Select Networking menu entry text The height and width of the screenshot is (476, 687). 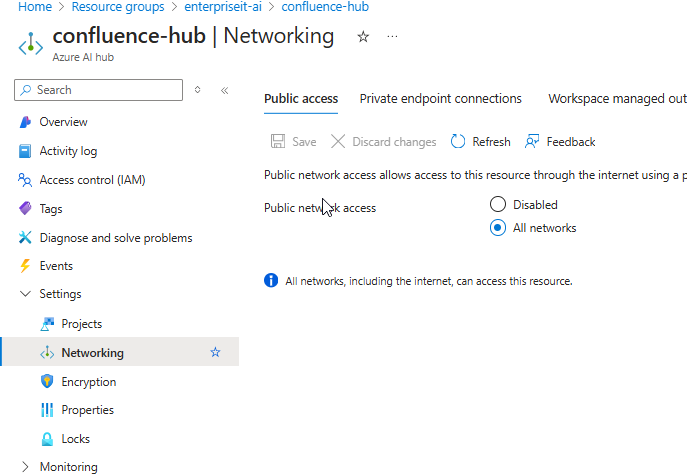point(92,353)
